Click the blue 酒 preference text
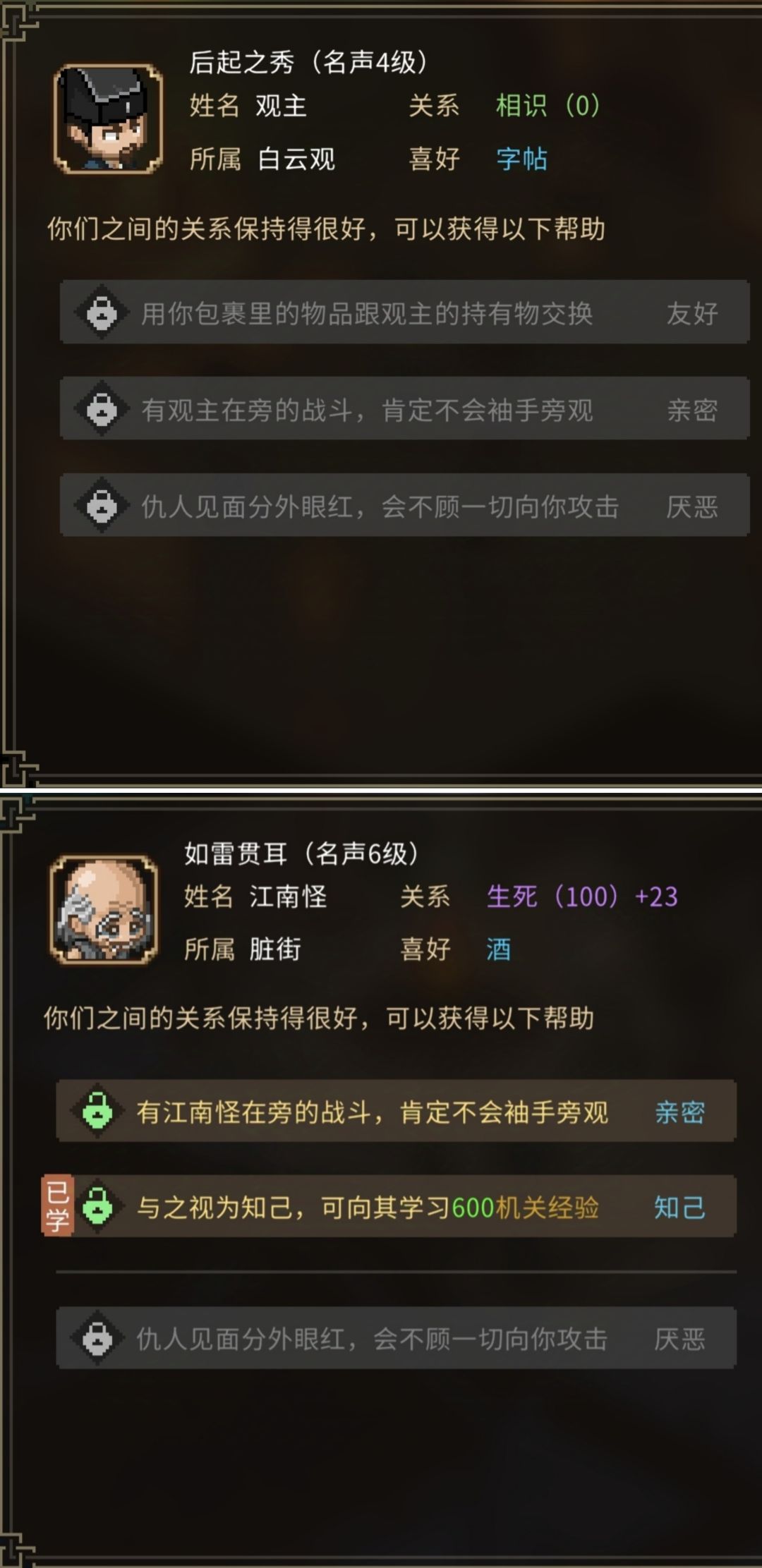762x1568 pixels. pyautogui.click(x=499, y=949)
